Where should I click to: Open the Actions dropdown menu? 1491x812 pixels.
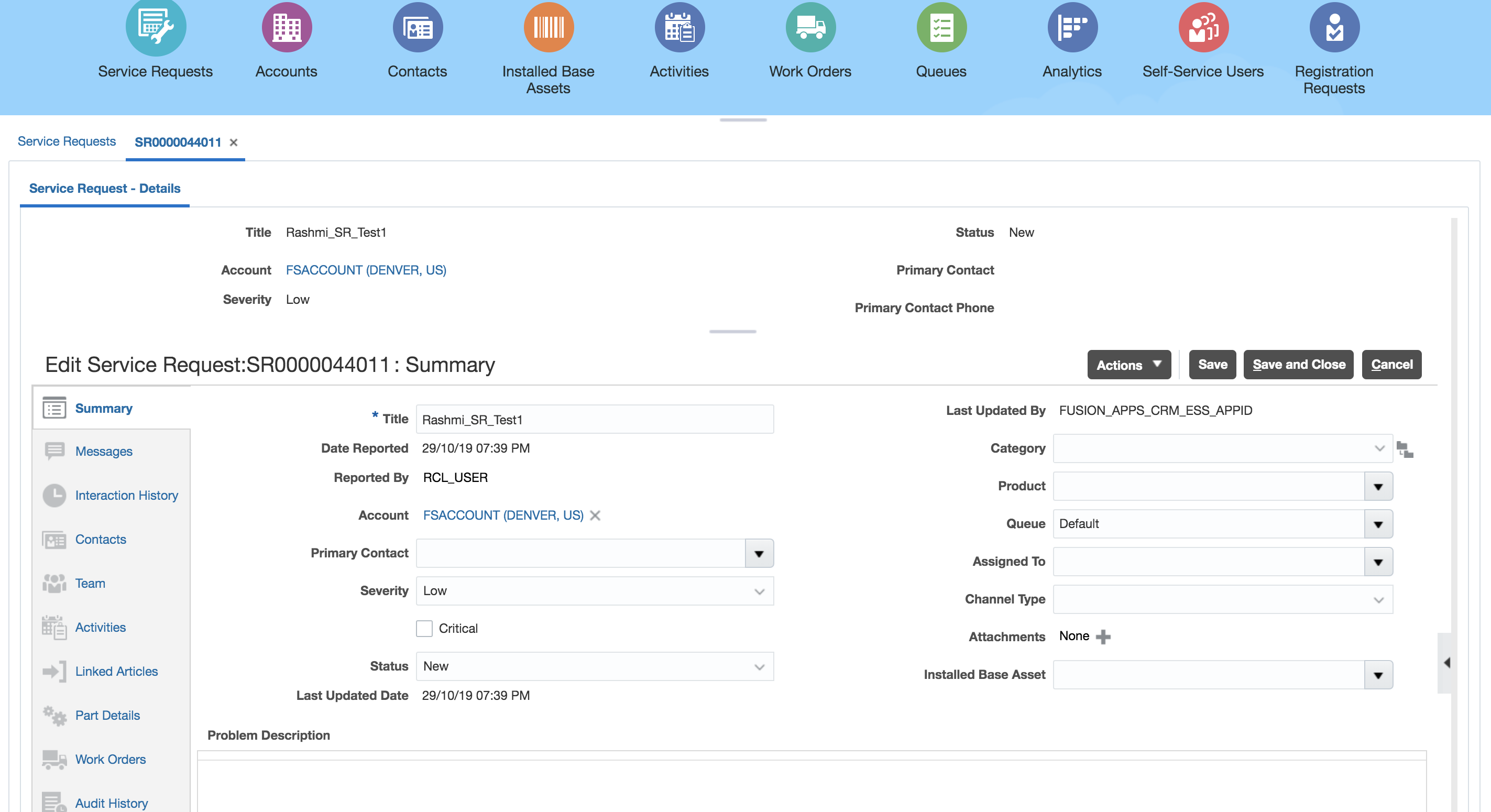pos(1128,365)
